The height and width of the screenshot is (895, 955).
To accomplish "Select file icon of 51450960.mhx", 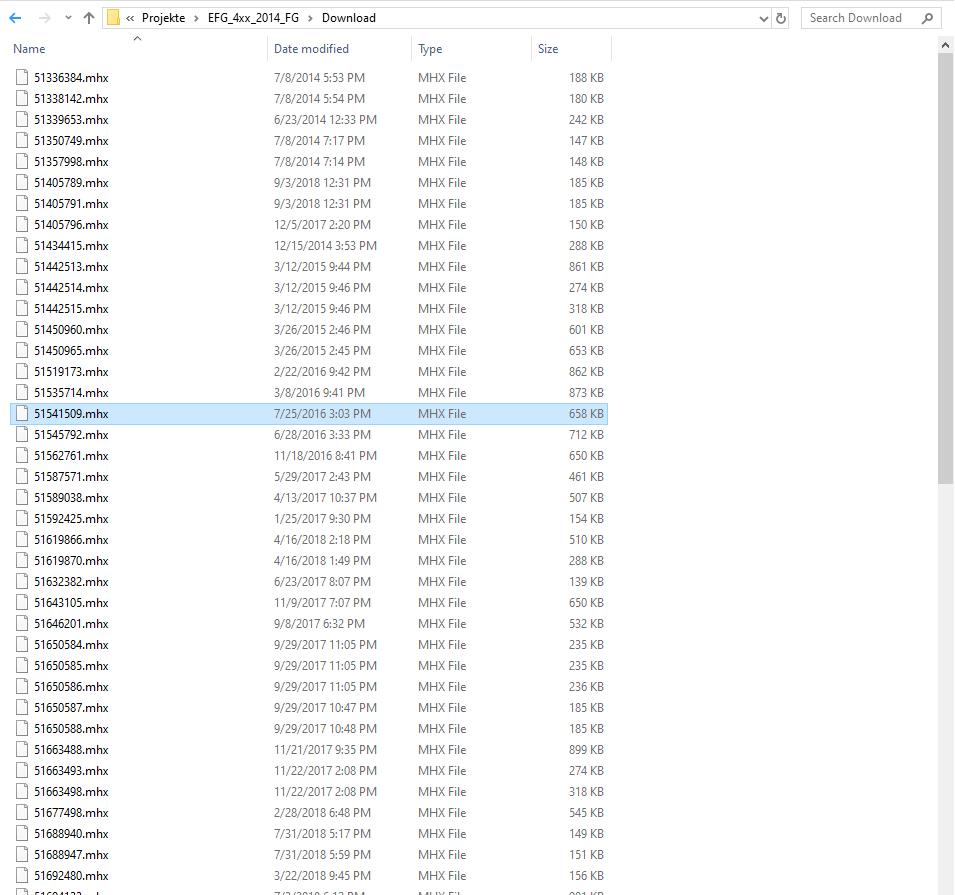I will tap(22, 330).
